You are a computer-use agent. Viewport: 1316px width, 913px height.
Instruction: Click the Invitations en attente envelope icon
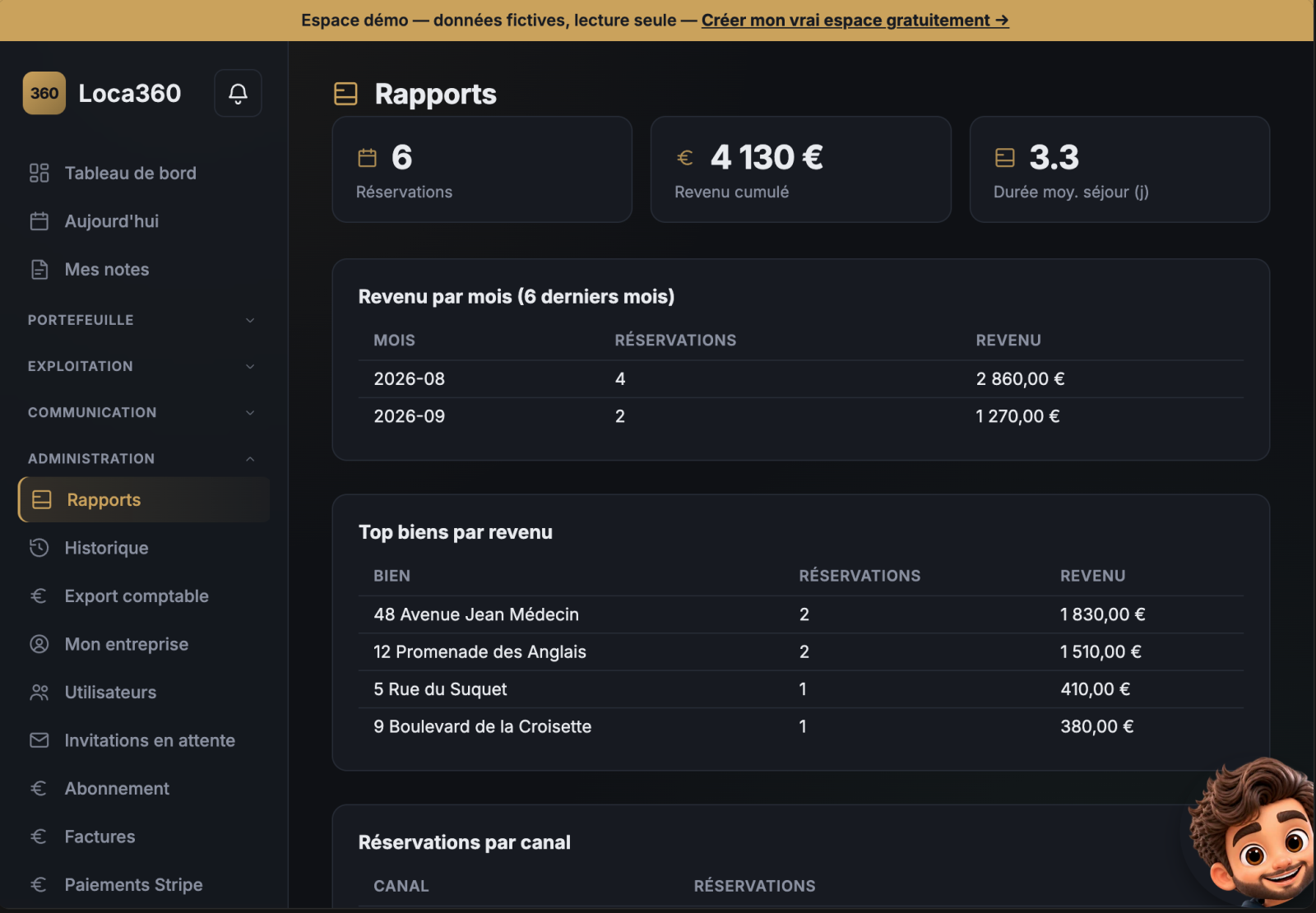(x=39, y=740)
